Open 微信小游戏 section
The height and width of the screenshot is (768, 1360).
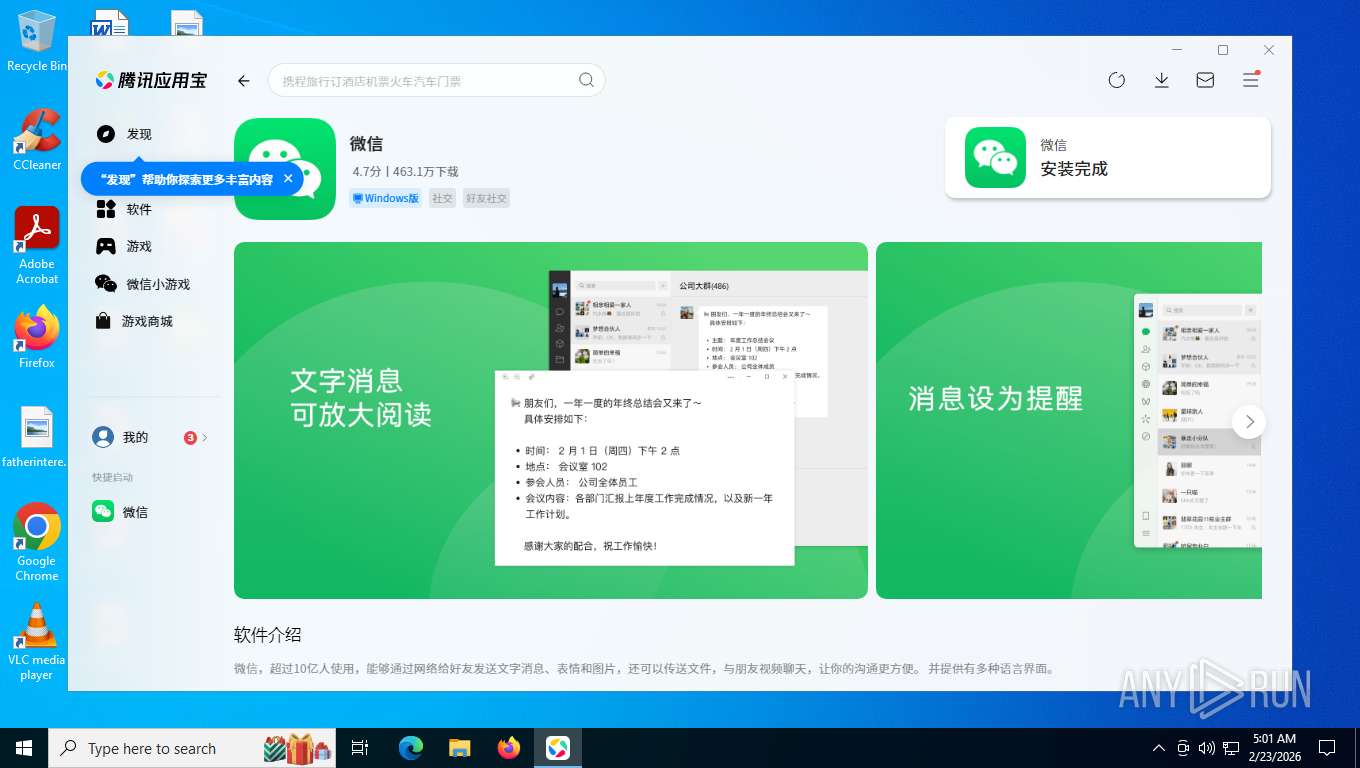[142, 284]
